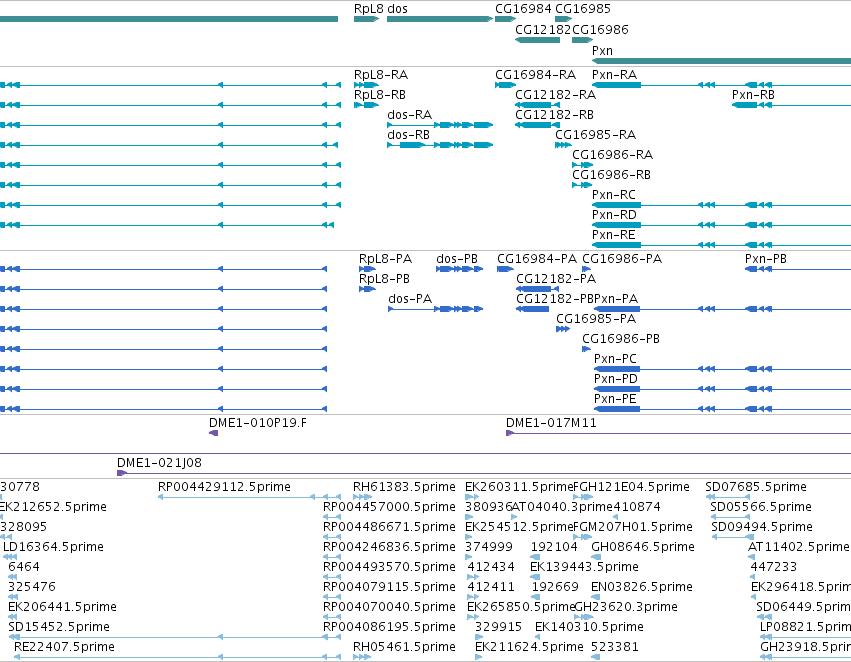The width and height of the screenshot is (851, 662).
Task: Choose protein CG16985-PA
Action: (596, 319)
